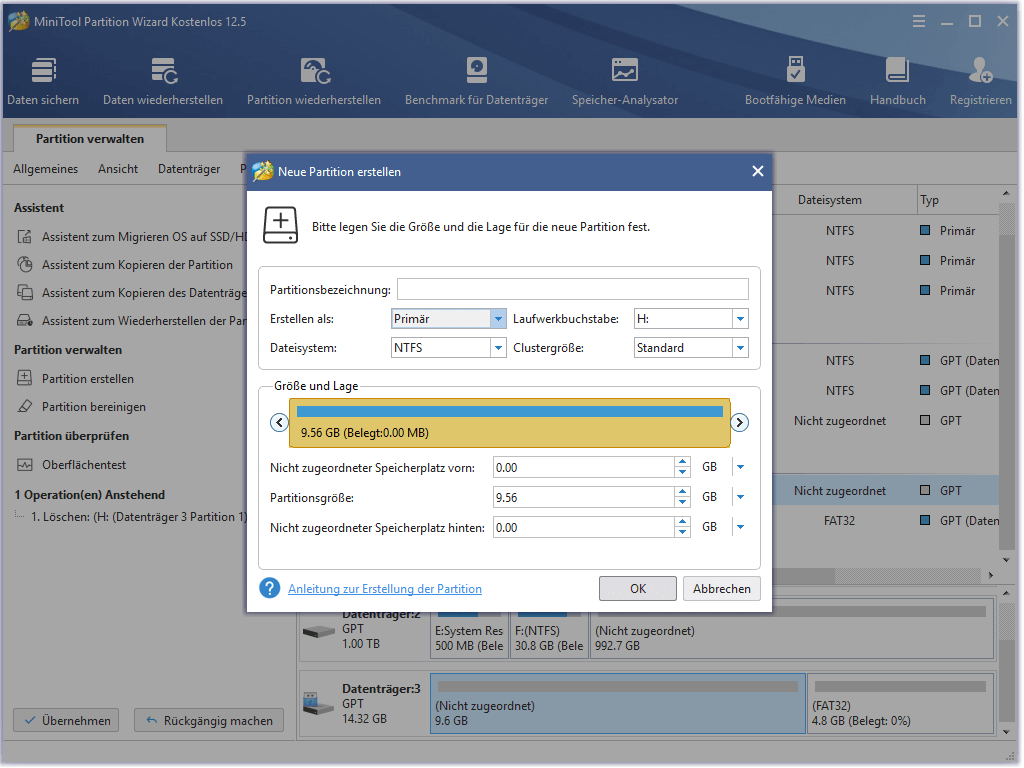Viewport: 1024px width, 768px height.
Task: Select the F:(NTFS) 30.8 GB block
Action: [x=549, y=630]
